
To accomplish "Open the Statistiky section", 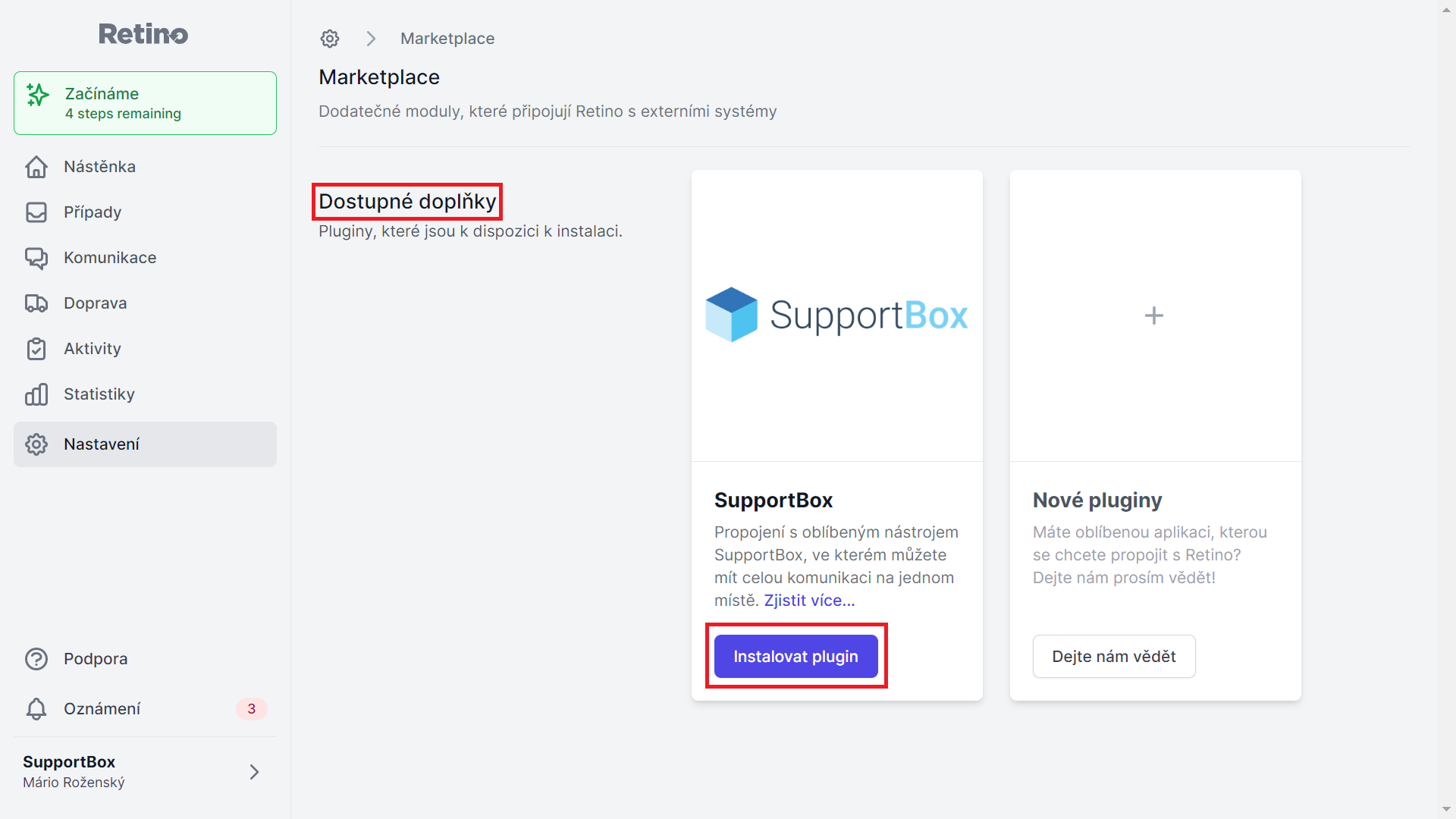I will pos(145,394).
